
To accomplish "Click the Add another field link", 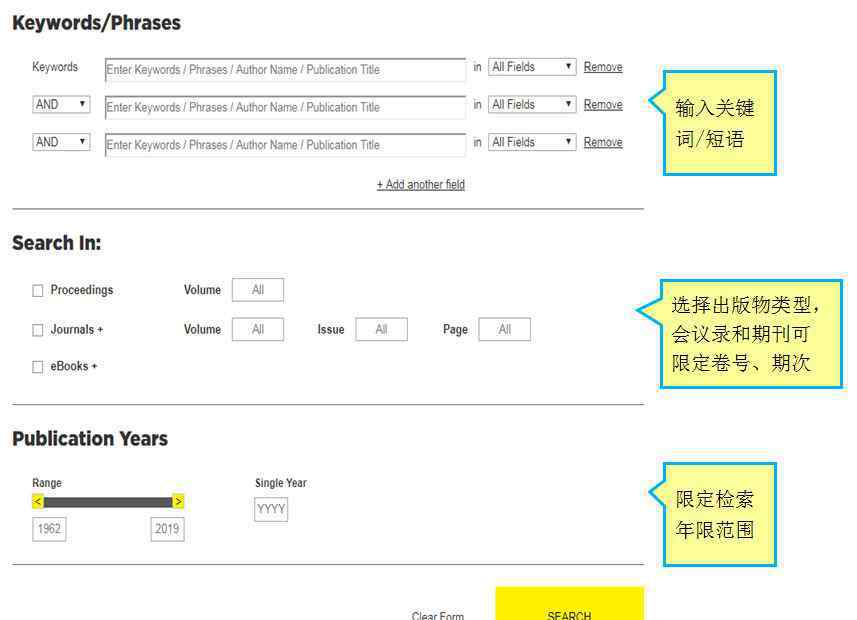I will [421, 184].
